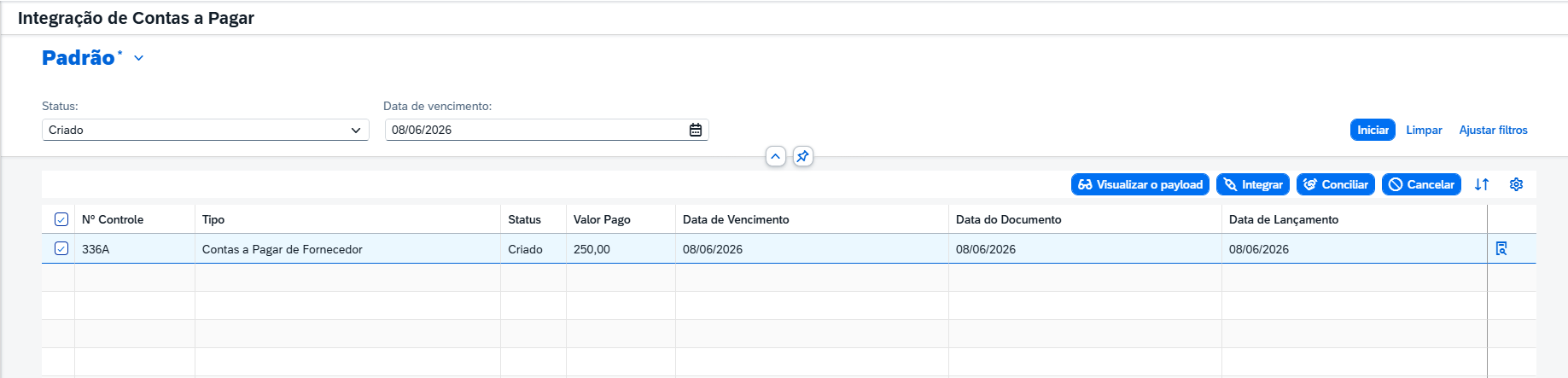Open the Status dropdown showing Criado
1568x378 pixels.
coord(206,130)
